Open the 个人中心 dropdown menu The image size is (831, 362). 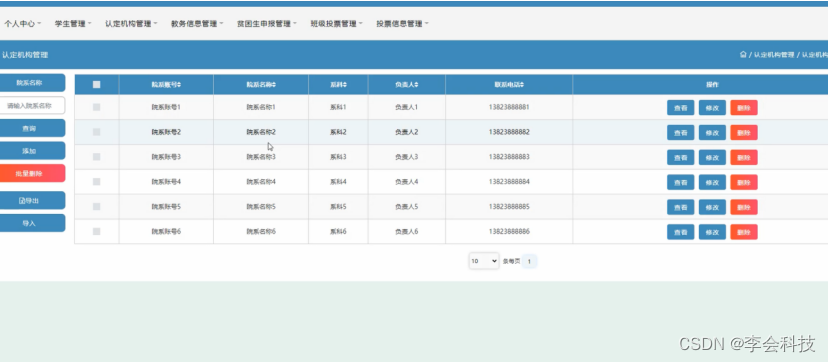click(22, 24)
